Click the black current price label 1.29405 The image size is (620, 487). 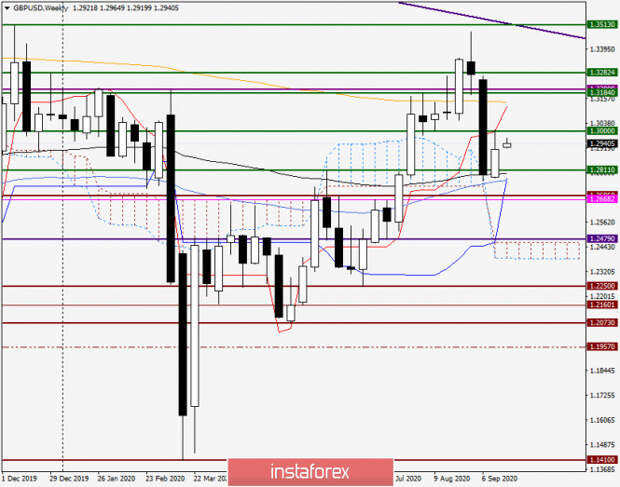pyautogui.click(x=602, y=143)
